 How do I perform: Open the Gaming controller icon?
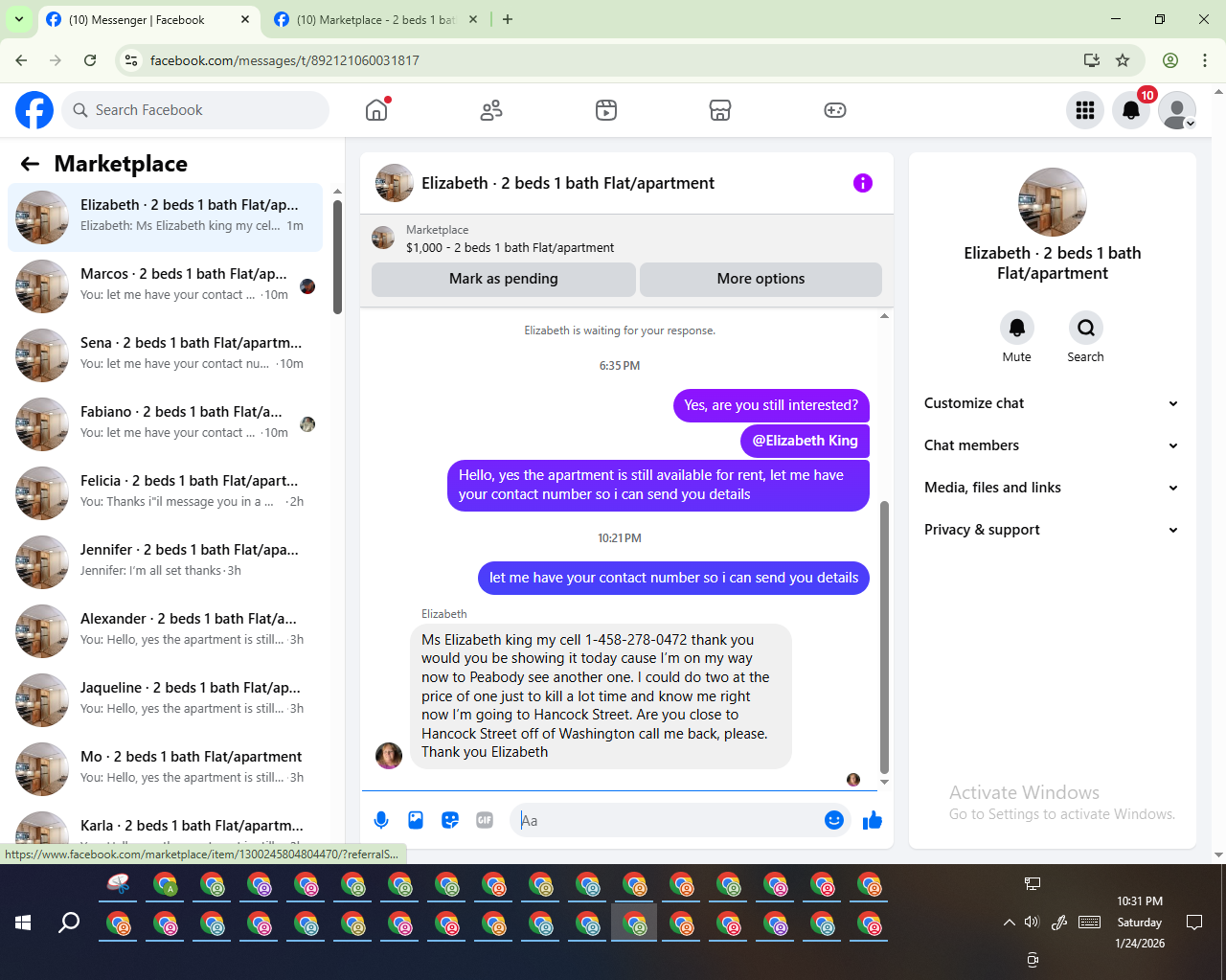click(835, 110)
